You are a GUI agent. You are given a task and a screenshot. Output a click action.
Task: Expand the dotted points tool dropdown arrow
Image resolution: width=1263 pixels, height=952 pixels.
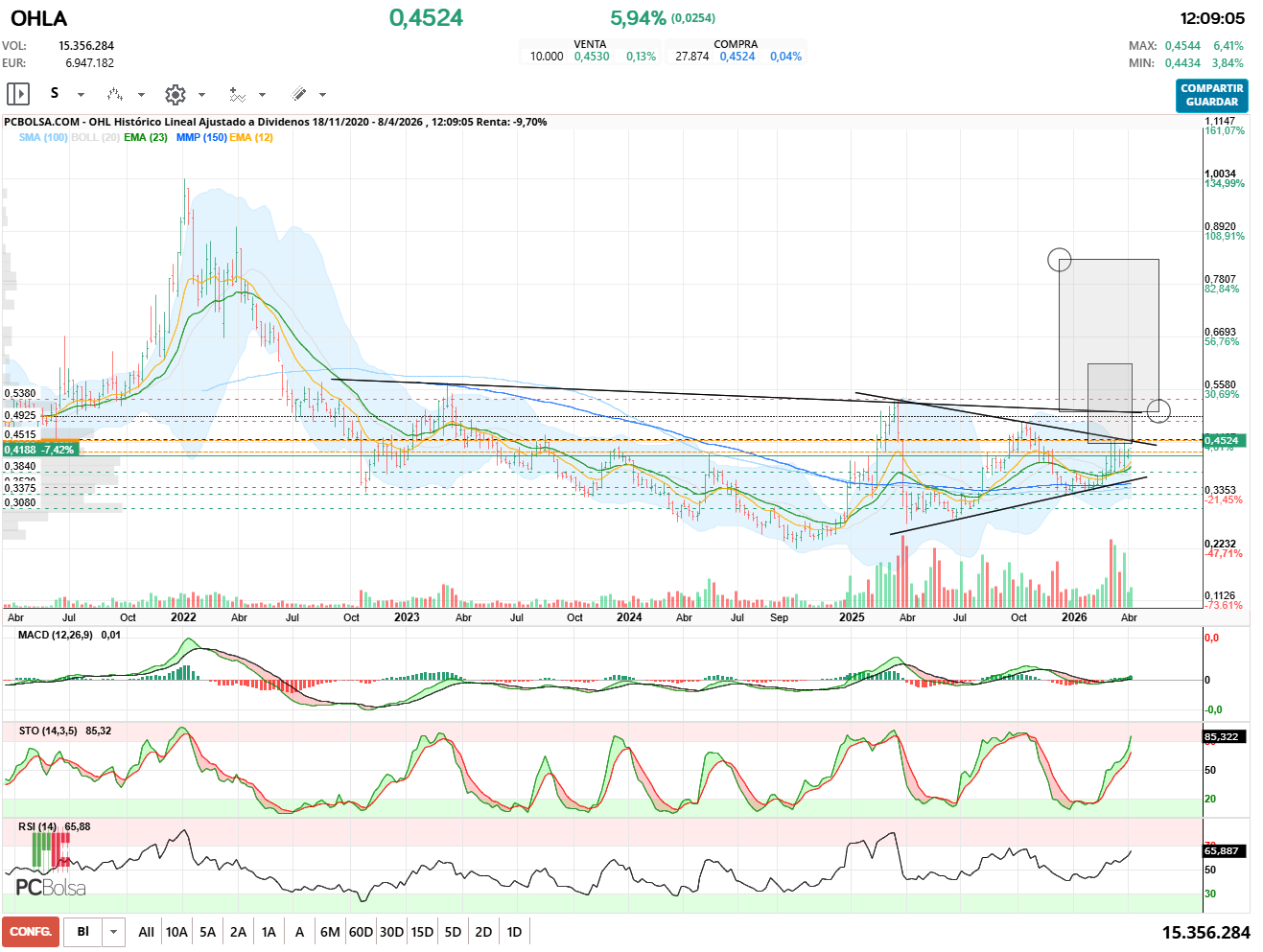(141, 95)
